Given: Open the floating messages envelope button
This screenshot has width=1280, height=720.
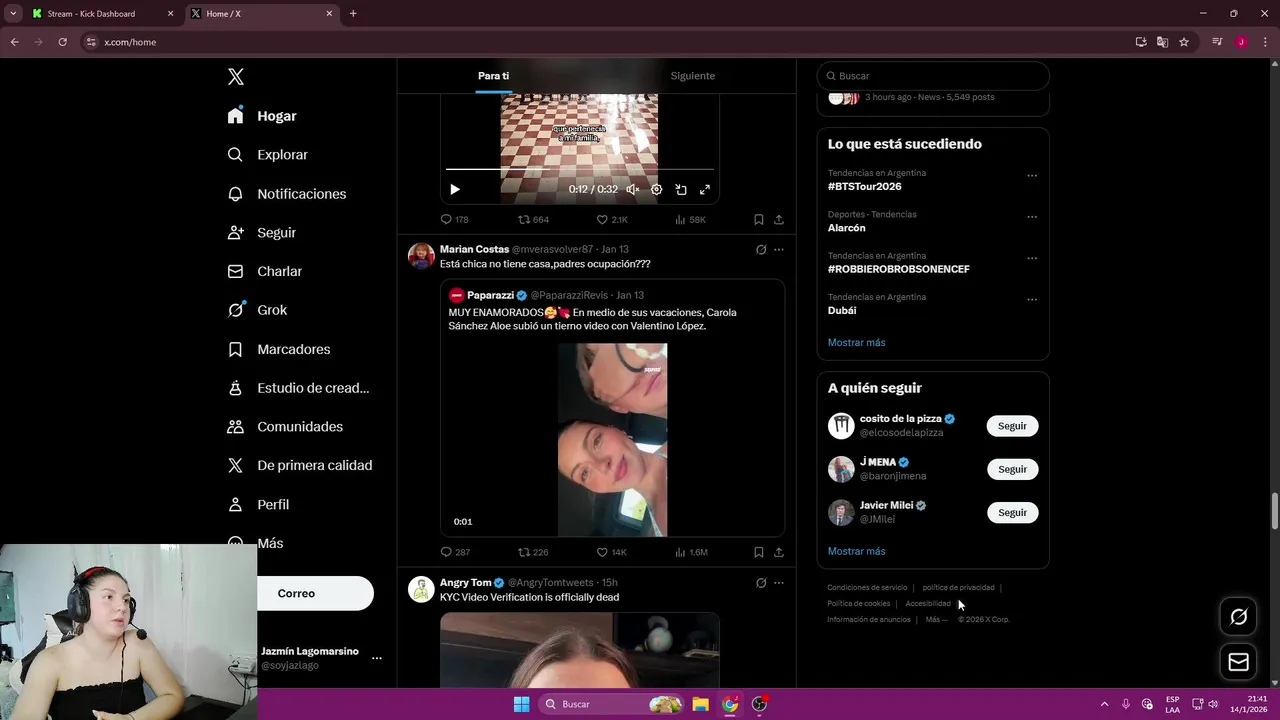Looking at the screenshot, I should click(1238, 662).
